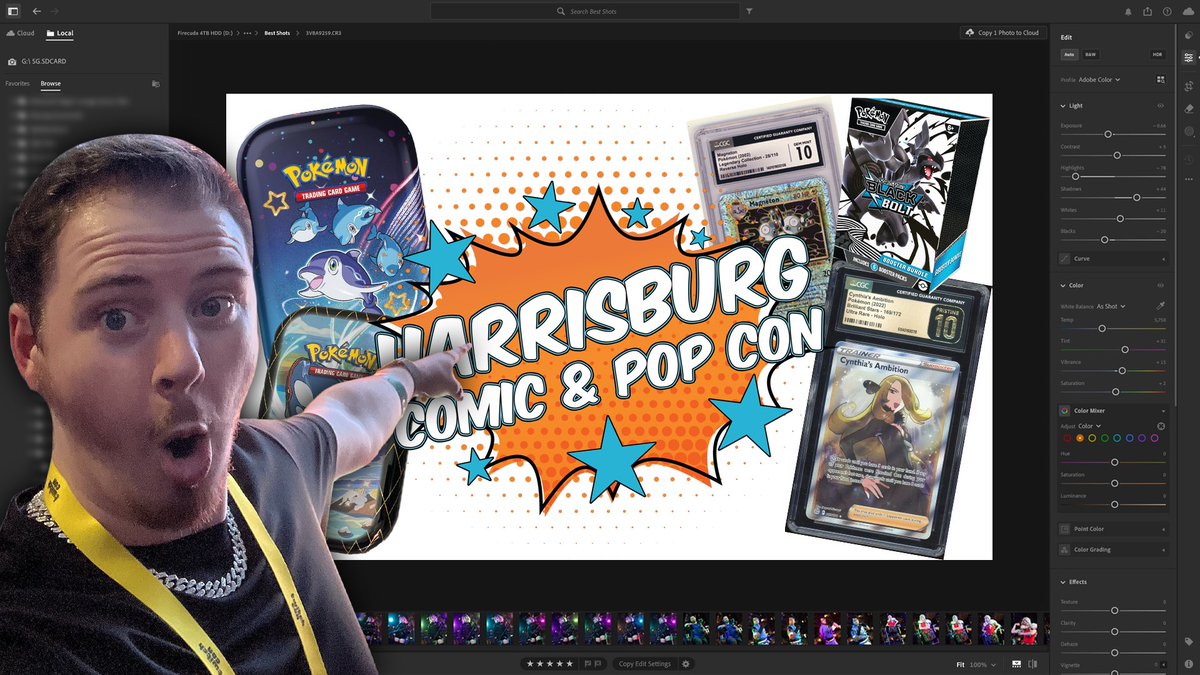Select the Browse tab
1200x675 pixels.
(x=50, y=84)
